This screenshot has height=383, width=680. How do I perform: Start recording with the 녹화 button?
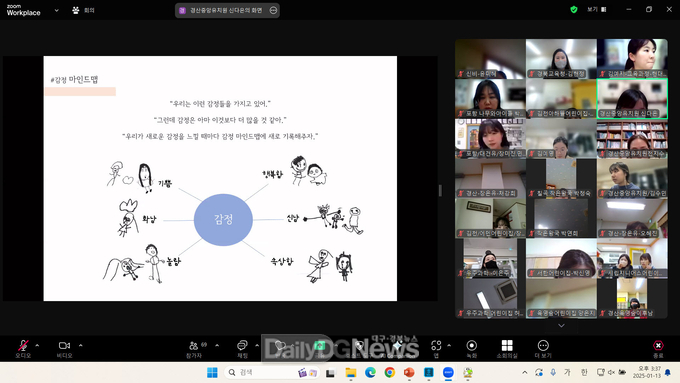tap(471, 348)
